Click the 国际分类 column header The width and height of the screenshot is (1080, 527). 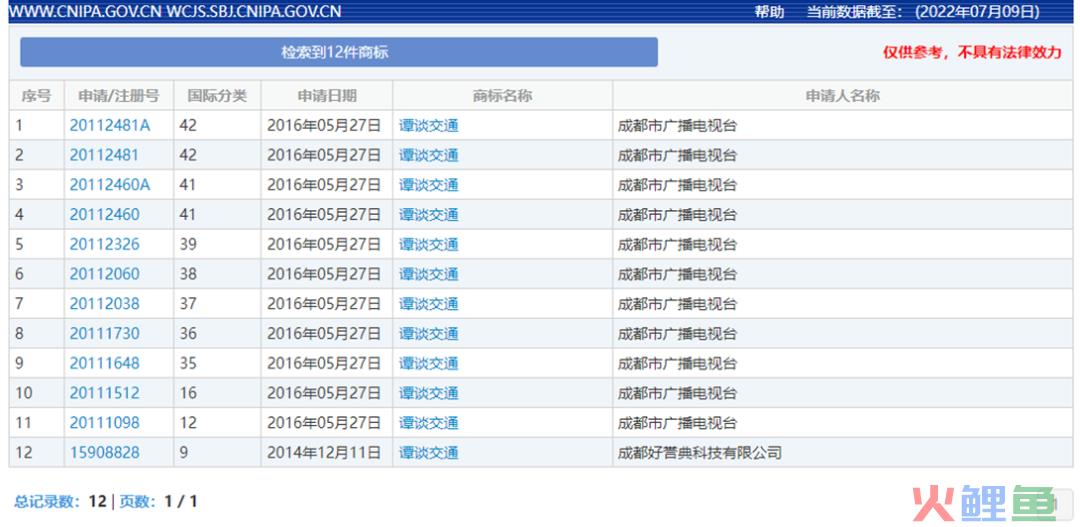[217, 96]
